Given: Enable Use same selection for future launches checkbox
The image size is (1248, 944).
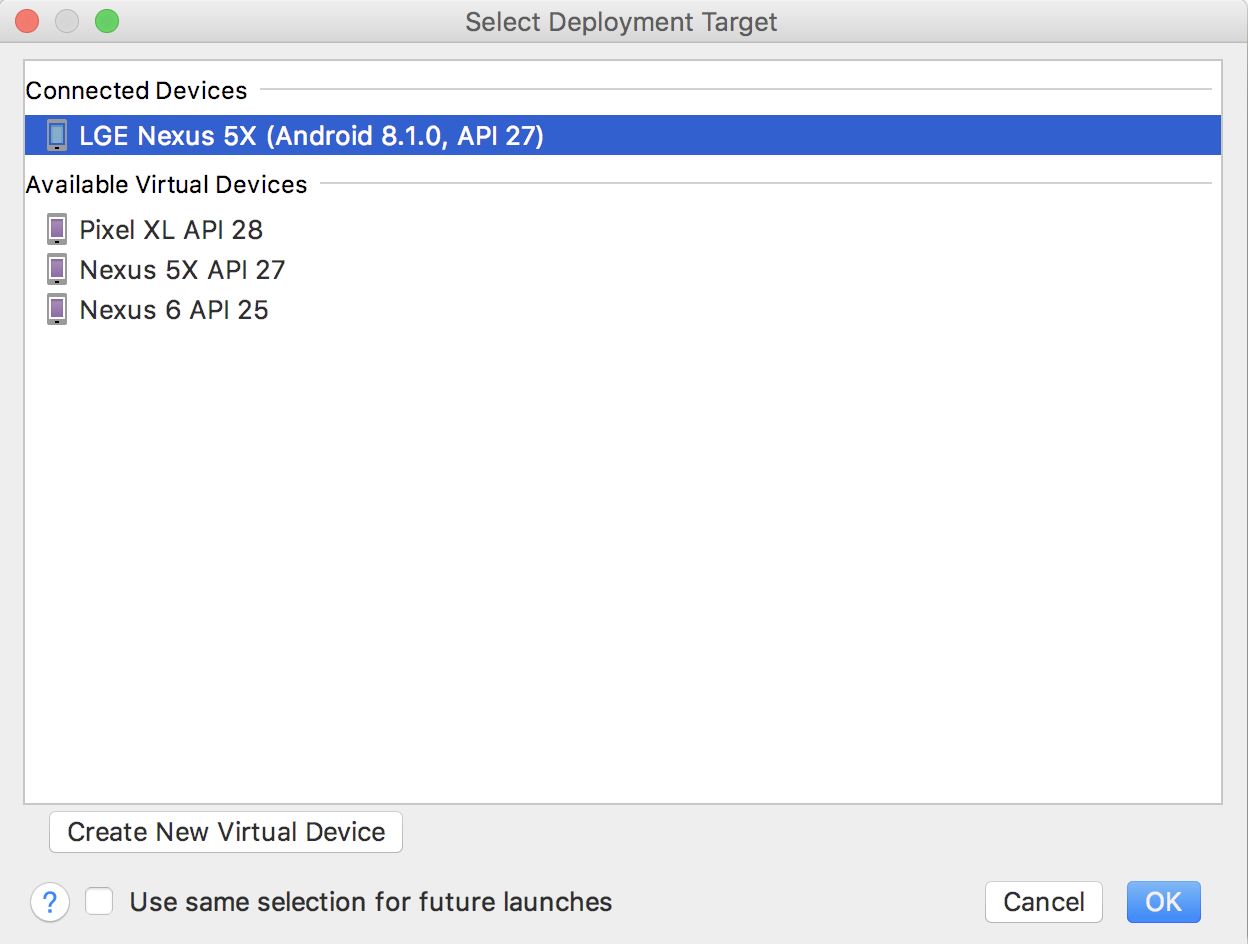Looking at the screenshot, I should (x=99, y=901).
